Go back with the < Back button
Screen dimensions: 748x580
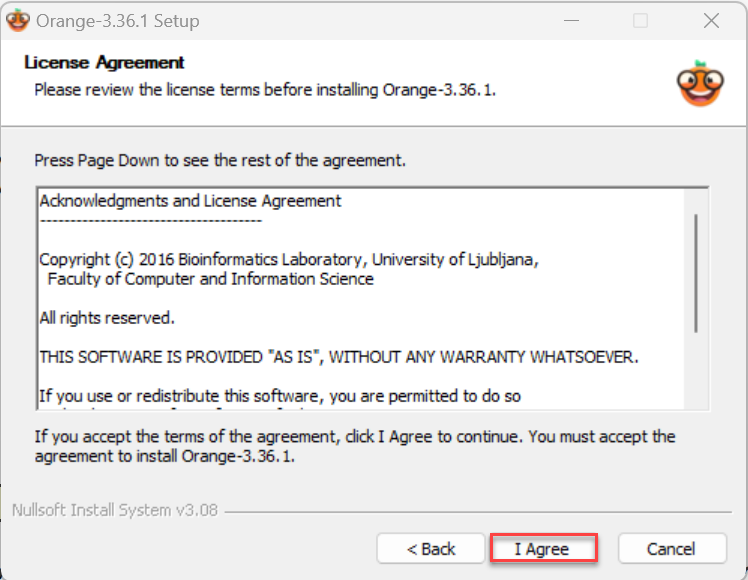tap(430, 549)
